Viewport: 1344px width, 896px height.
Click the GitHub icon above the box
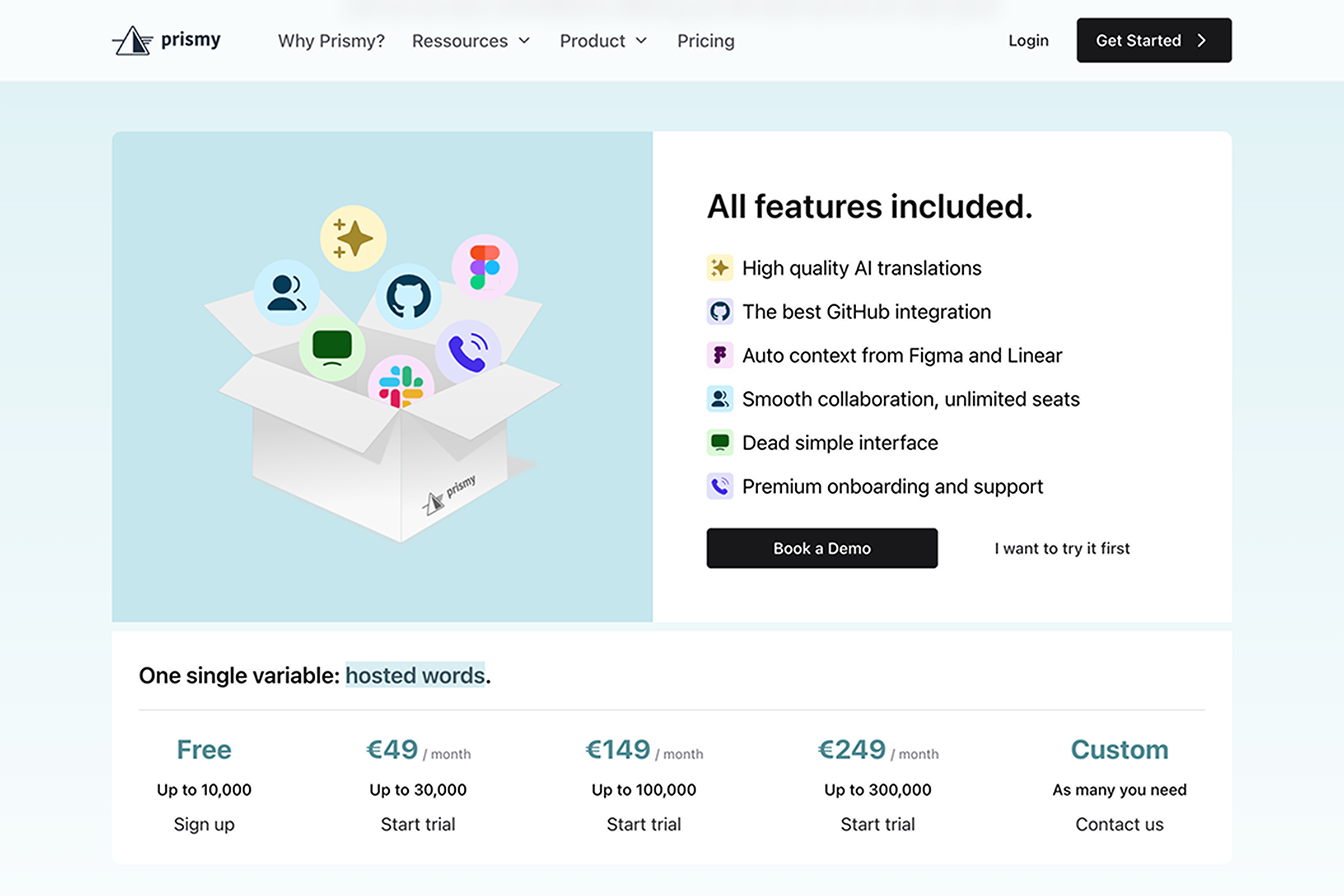[408, 297]
